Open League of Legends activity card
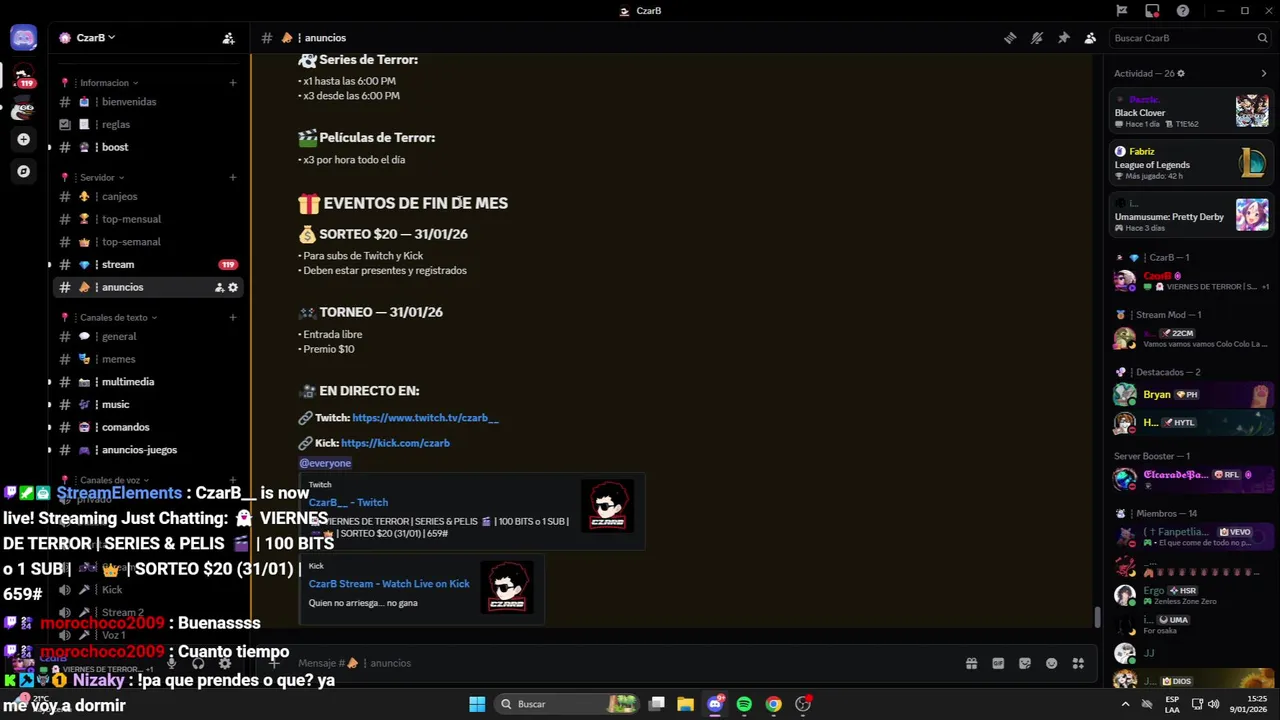 click(1190, 163)
